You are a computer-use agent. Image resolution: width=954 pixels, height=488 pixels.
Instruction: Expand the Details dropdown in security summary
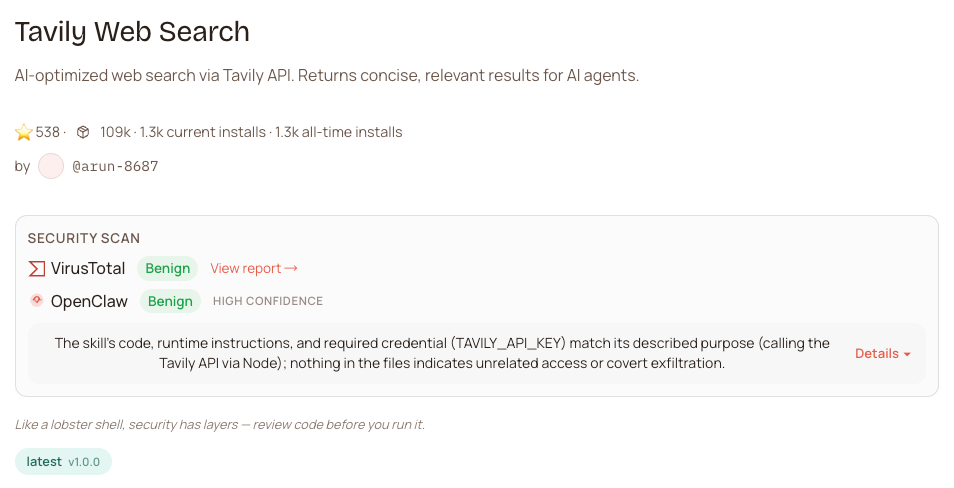point(883,354)
